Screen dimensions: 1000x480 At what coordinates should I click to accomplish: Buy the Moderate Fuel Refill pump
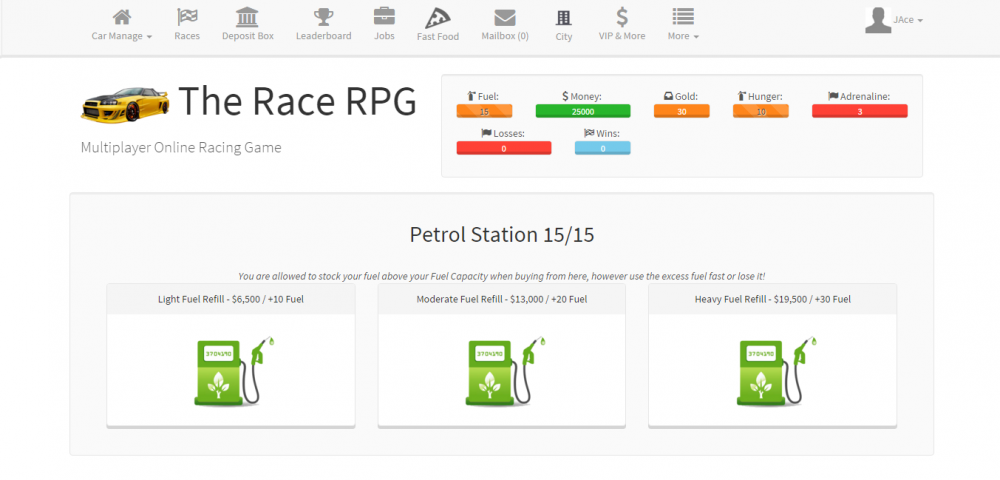pyautogui.click(x=502, y=372)
